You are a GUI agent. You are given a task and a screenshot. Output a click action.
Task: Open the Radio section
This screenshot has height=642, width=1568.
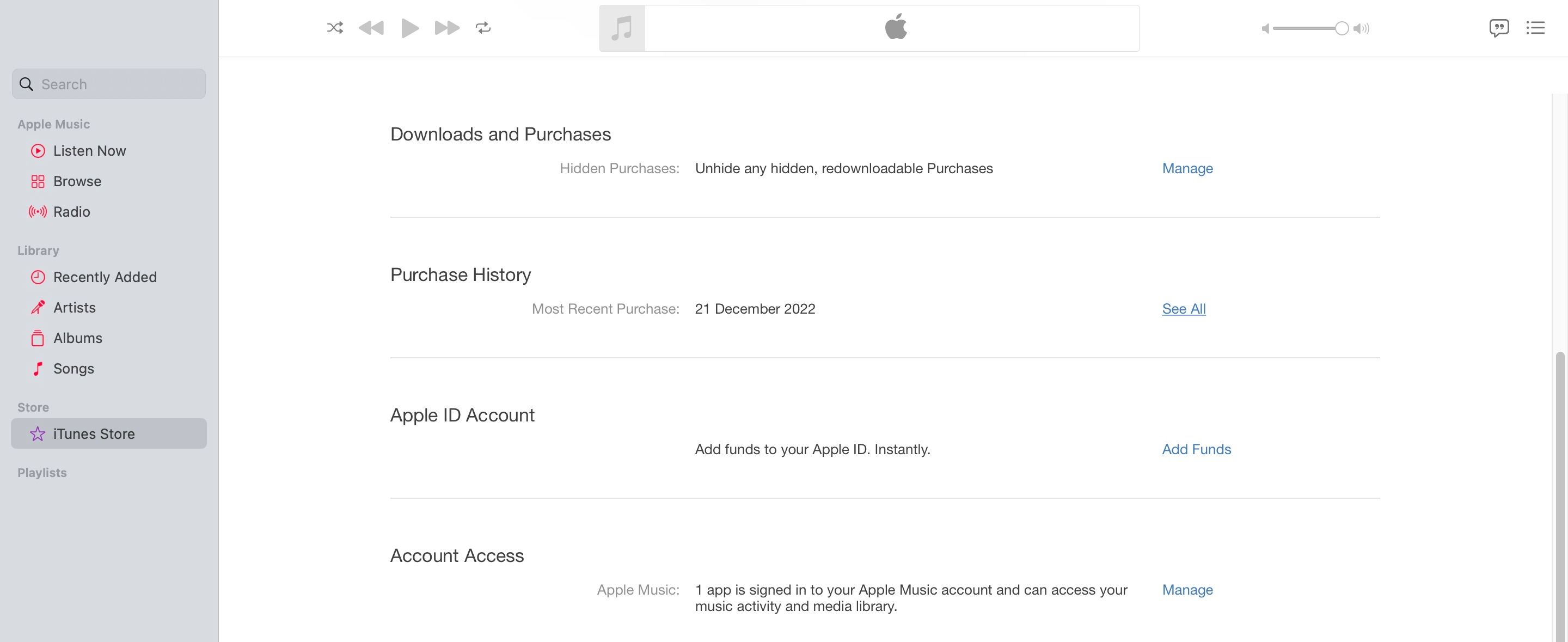(72, 212)
